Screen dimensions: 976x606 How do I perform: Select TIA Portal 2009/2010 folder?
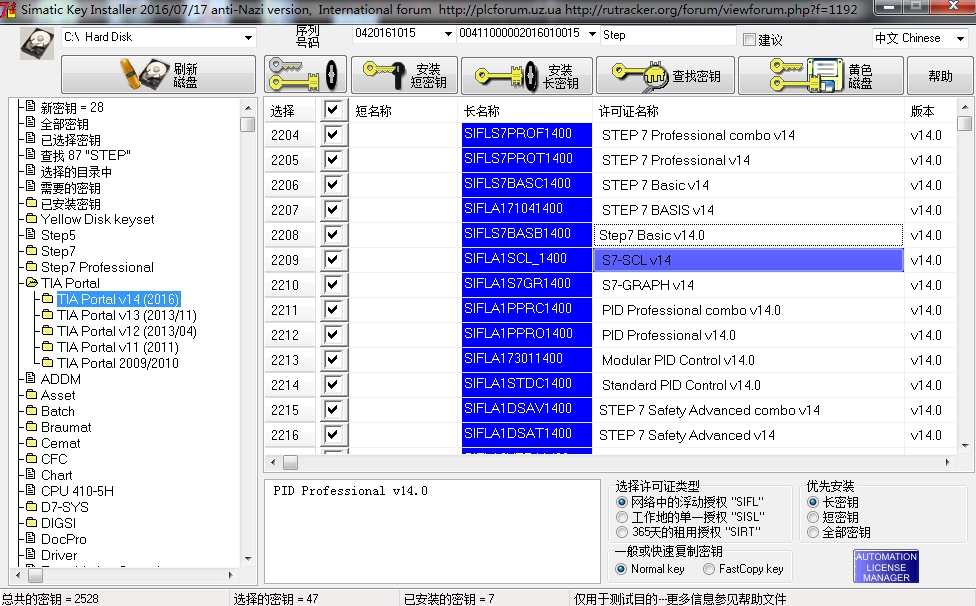(x=118, y=363)
